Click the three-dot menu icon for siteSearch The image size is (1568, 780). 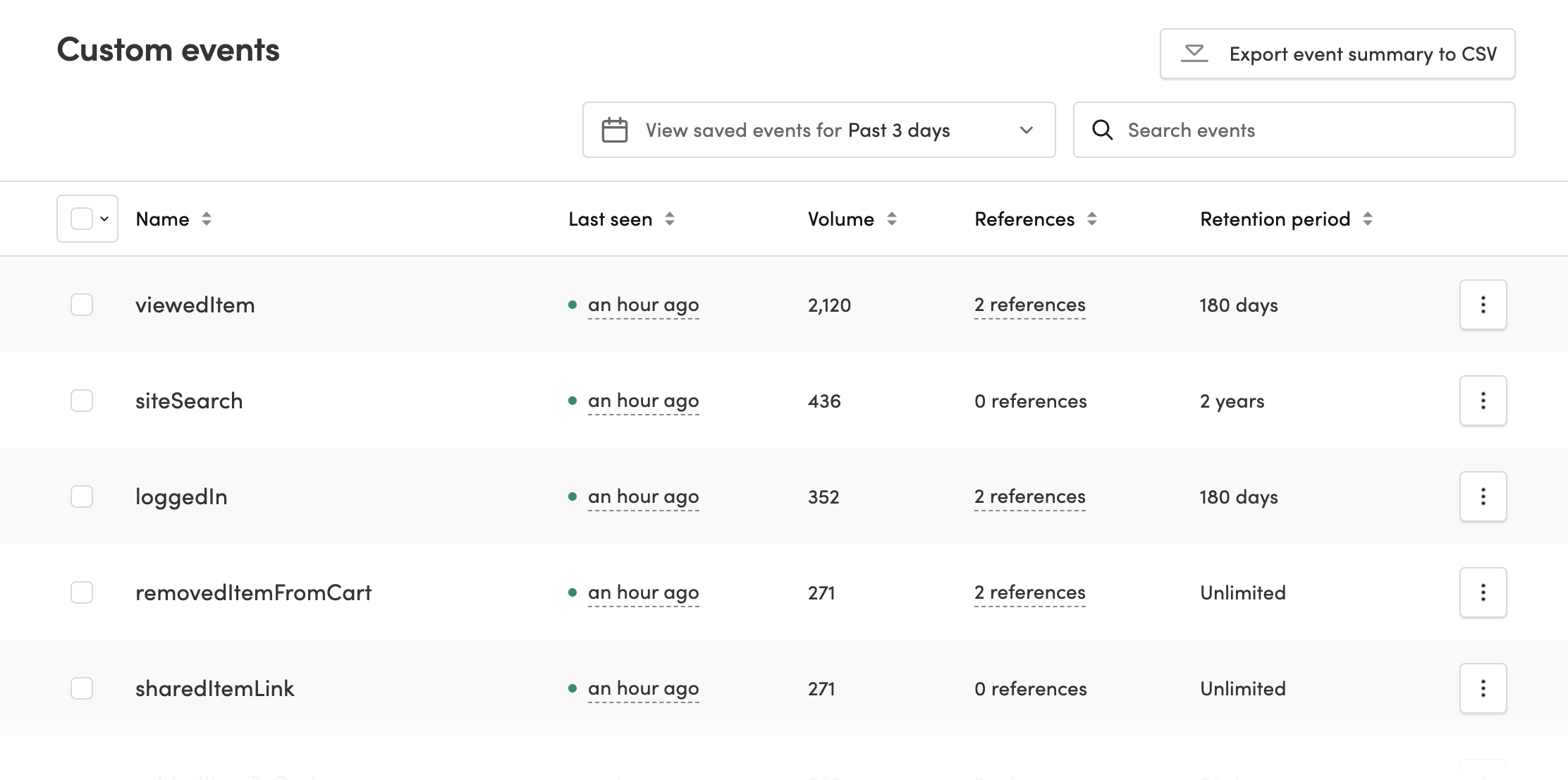pyautogui.click(x=1484, y=400)
